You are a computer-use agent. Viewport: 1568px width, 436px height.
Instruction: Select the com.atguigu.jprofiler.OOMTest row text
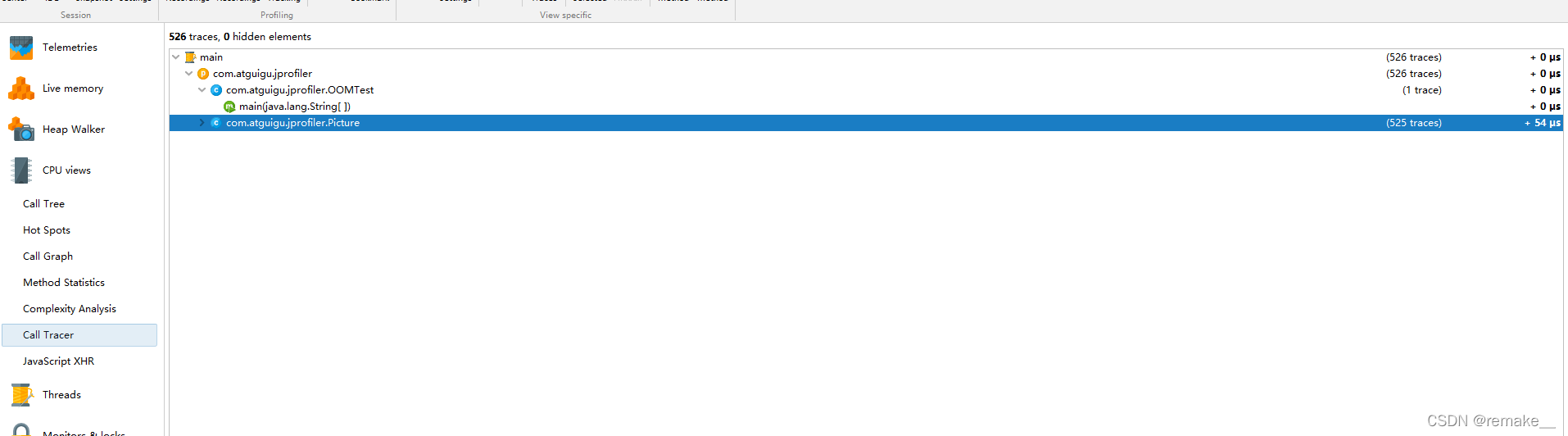tap(300, 90)
